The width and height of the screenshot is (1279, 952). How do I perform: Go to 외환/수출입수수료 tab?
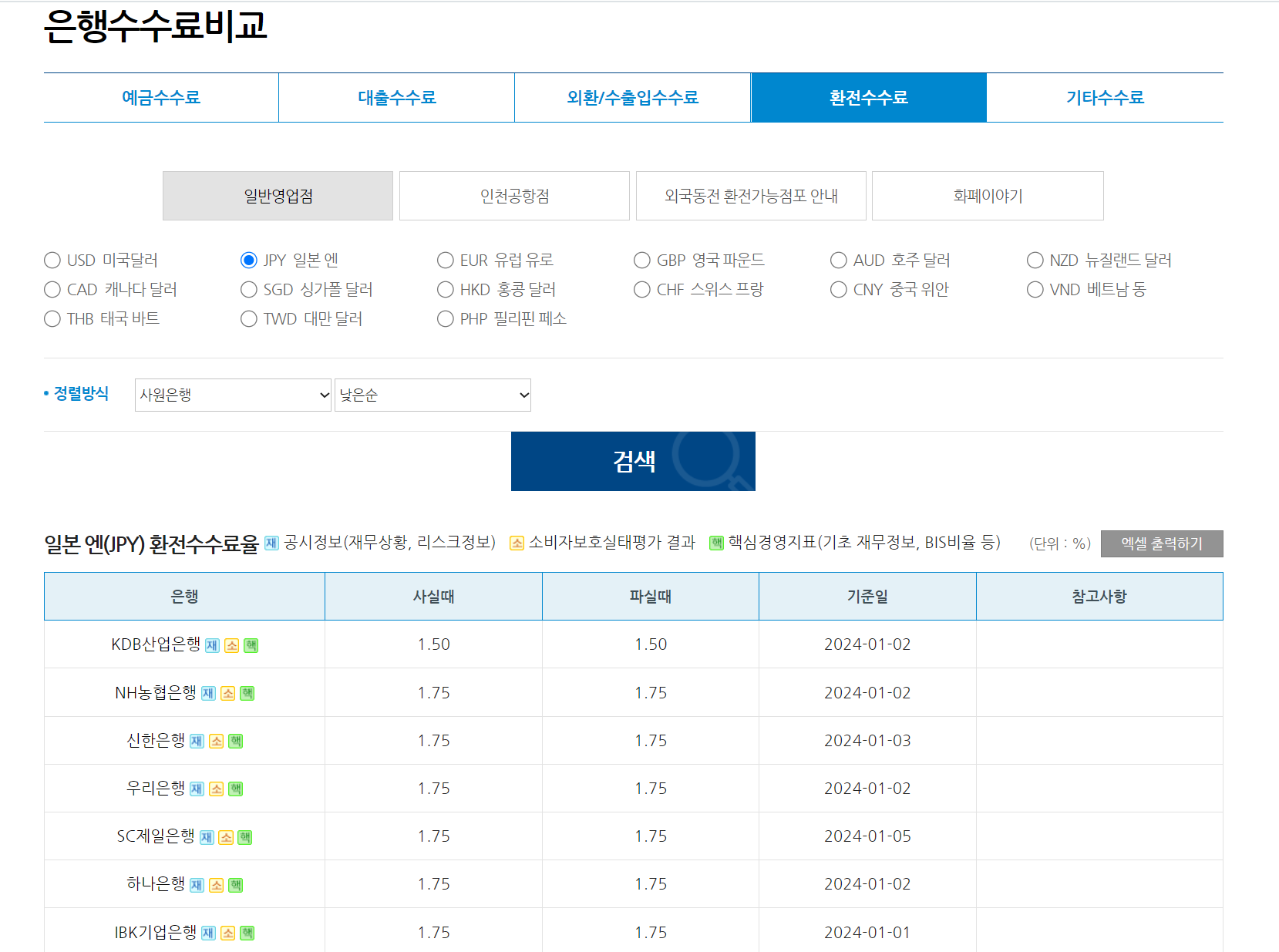coord(633,98)
